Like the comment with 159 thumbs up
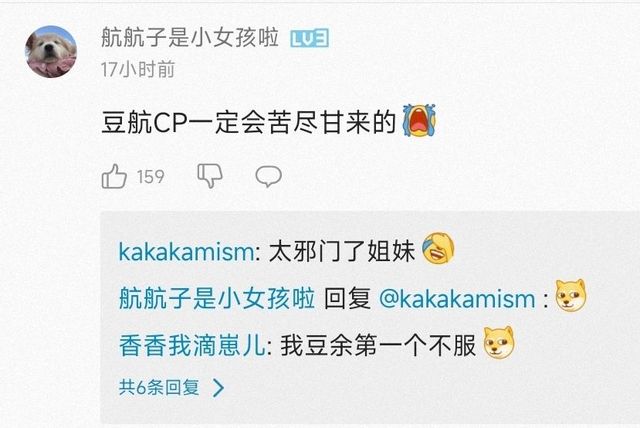Screen dimensions: 640x428 [114, 176]
